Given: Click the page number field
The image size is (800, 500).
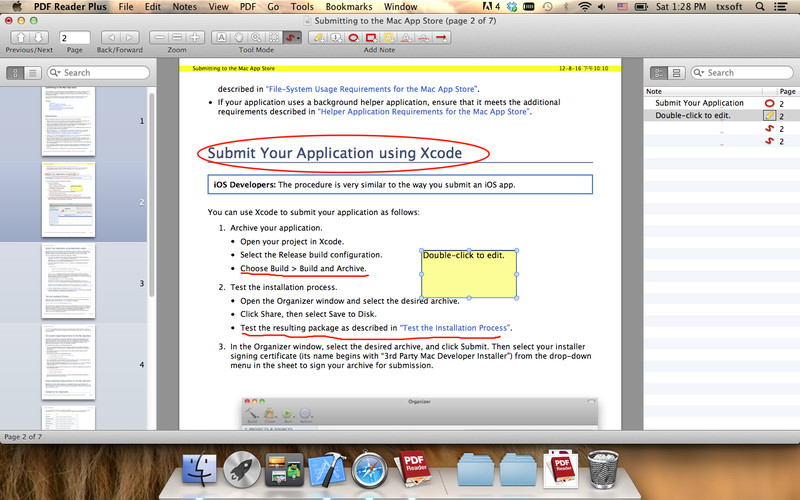Looking at the screenshot, I should (74, 38).
